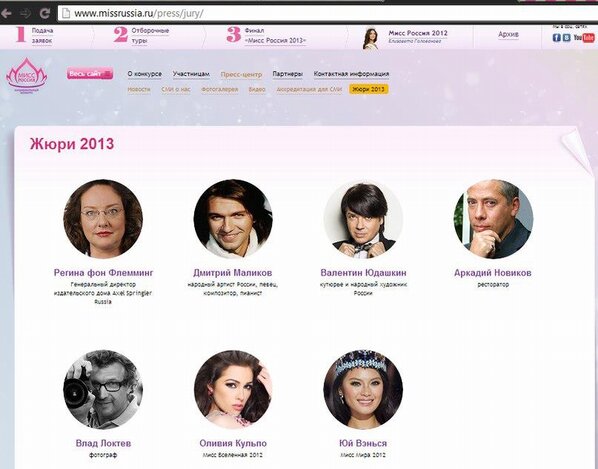Open the VK social icon
Viewport: 598px width, 469px height.
pyautogui.click(x=567, y=37)
